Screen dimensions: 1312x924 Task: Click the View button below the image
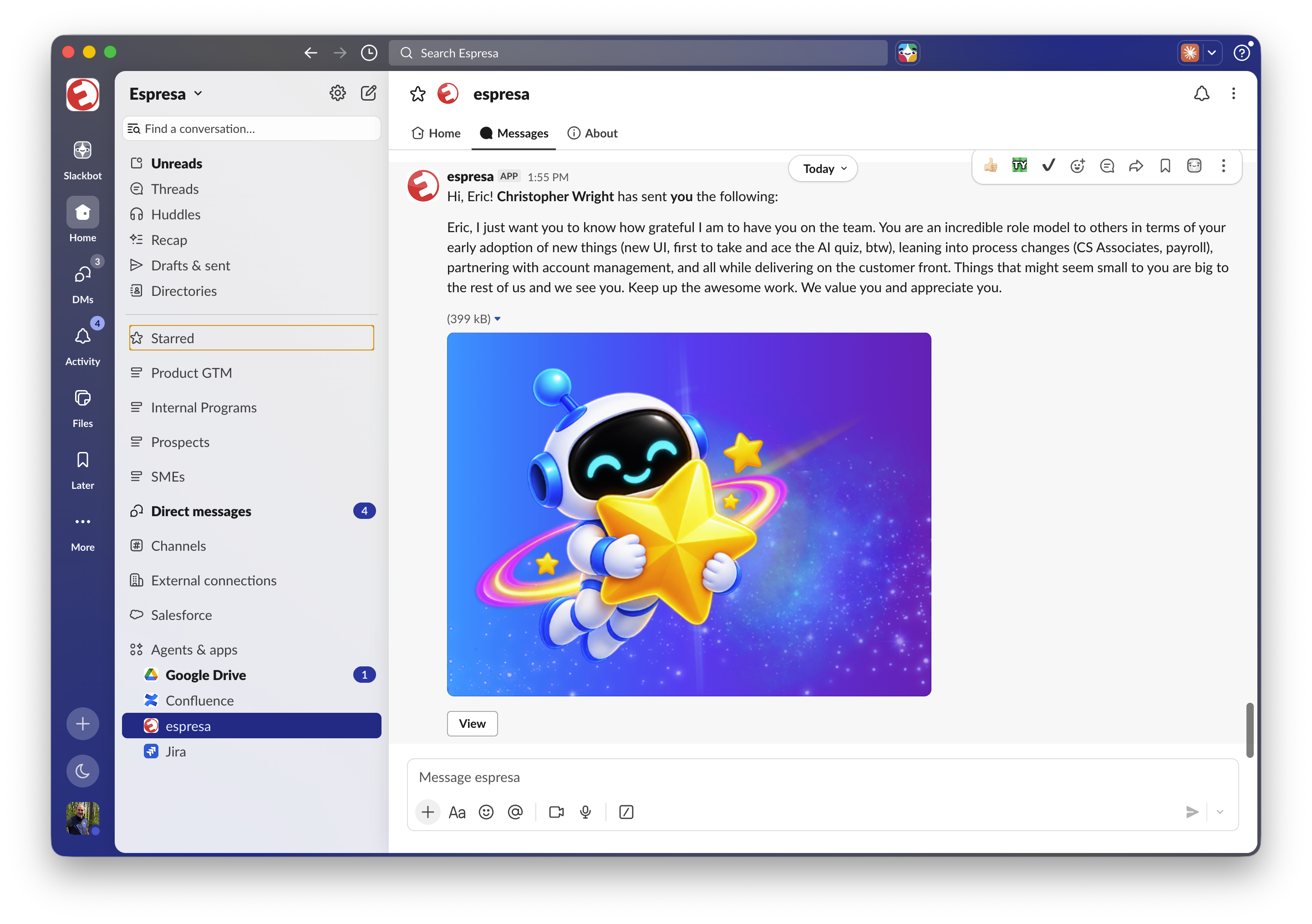[472, 723]
